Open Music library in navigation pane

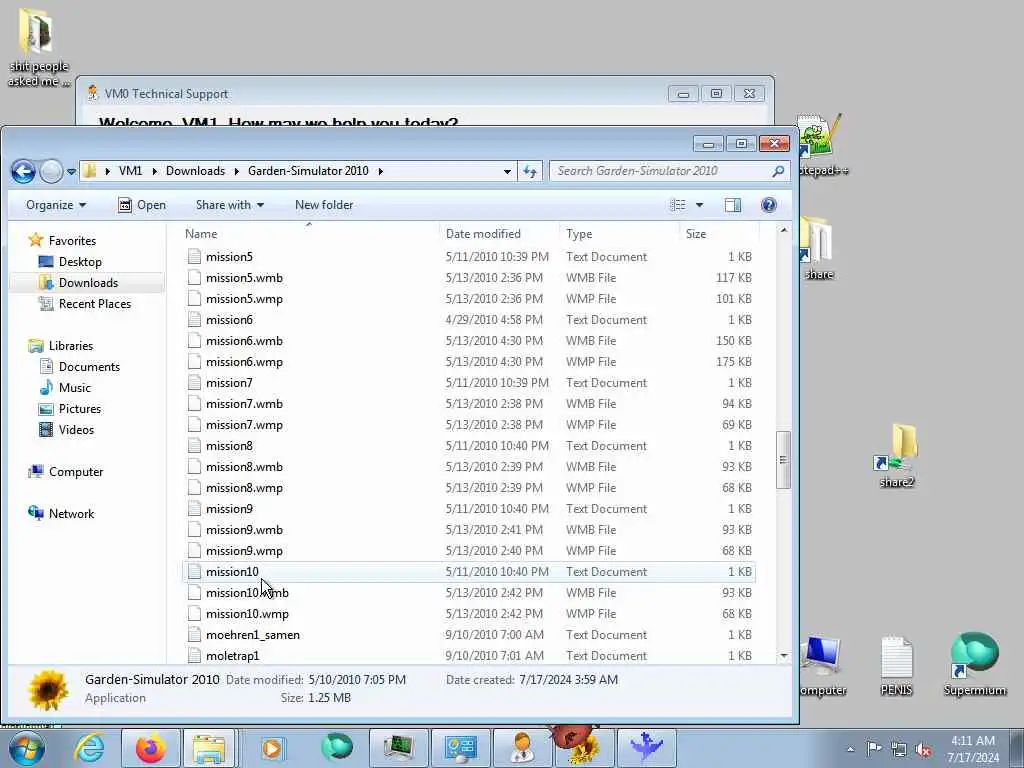pos(74,388)
